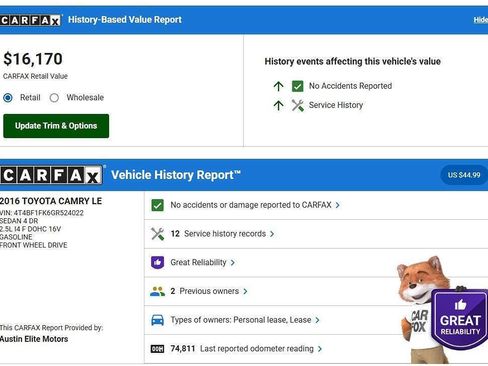Click the Vehicle History Report title
Screen dimensions: 488x366
click(176, 175)
